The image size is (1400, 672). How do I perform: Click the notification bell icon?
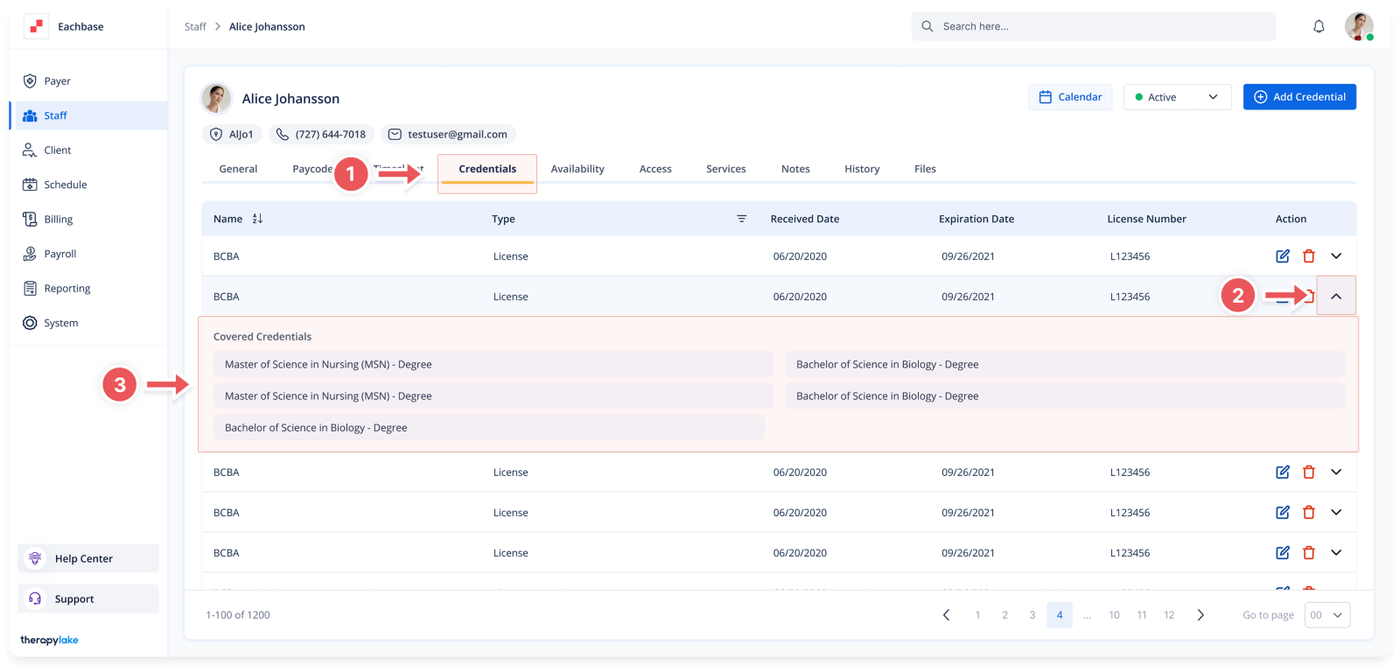[1318, 27]
